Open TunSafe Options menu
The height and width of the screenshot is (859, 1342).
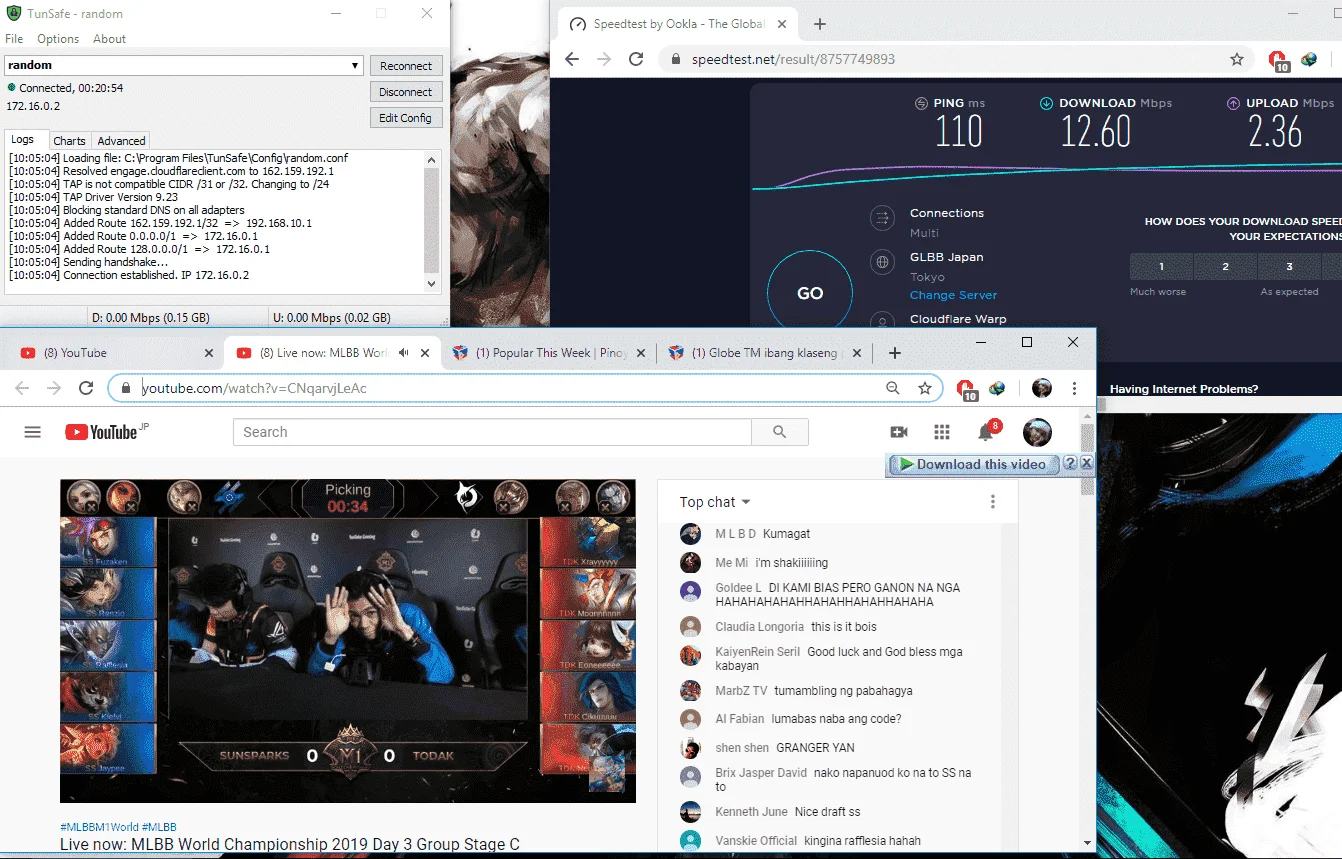pyautogui.click(x=58, y=39)
